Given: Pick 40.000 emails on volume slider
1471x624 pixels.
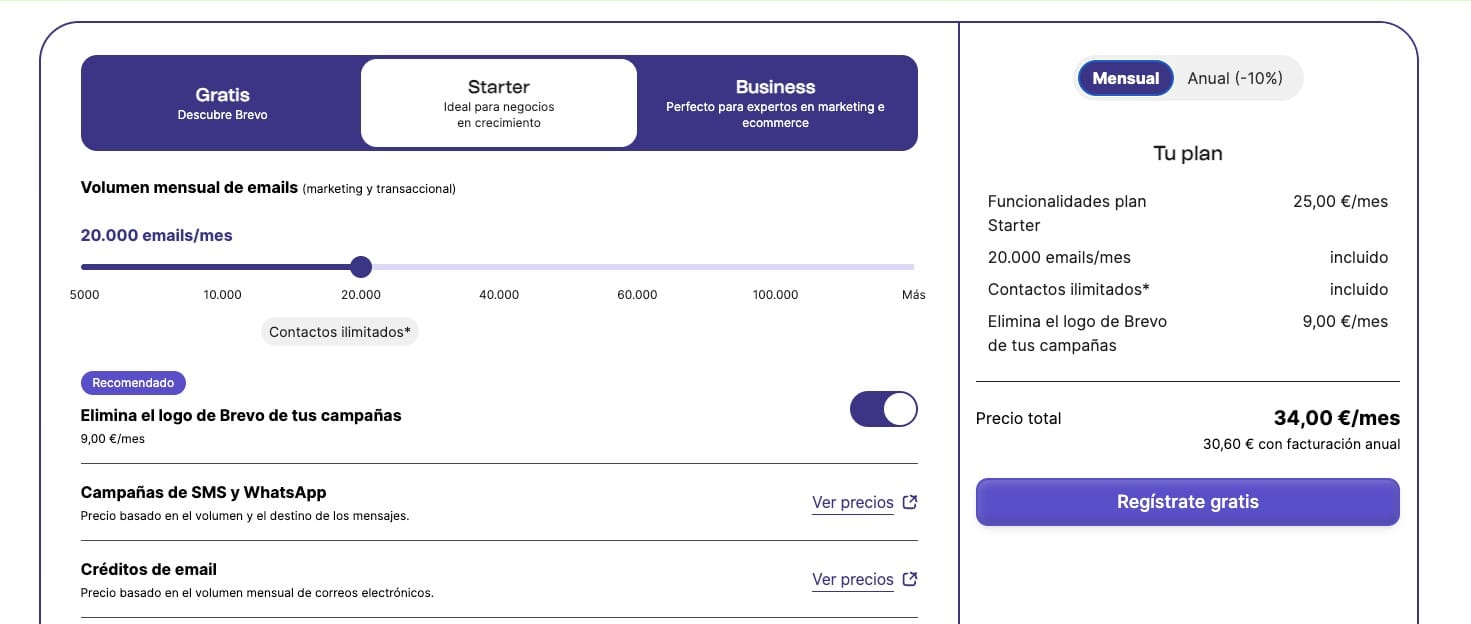Looking at the screenshot, I should pos(499,267).
